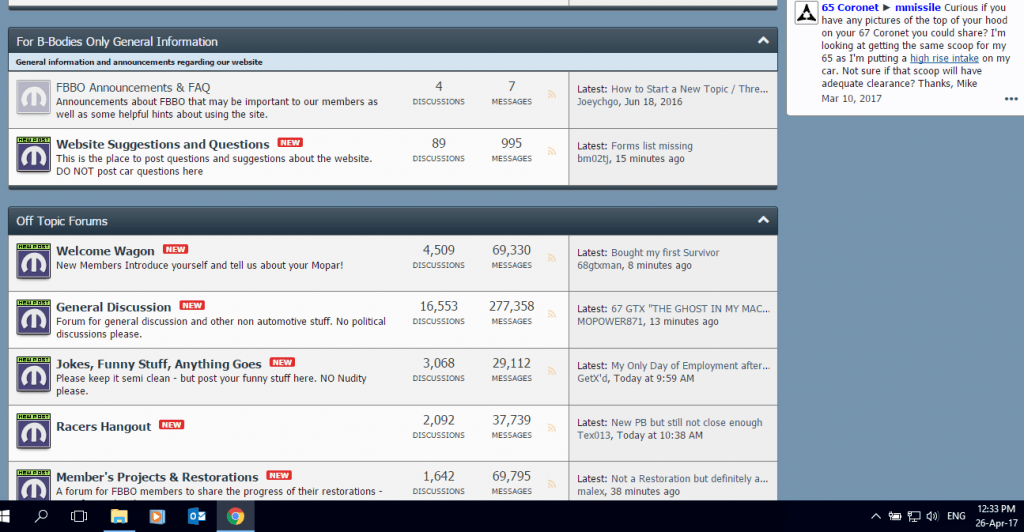Click FBBO Announcements & FAQ forum icon
This screenshot has height=532, width=1024.
coord(33,97)
